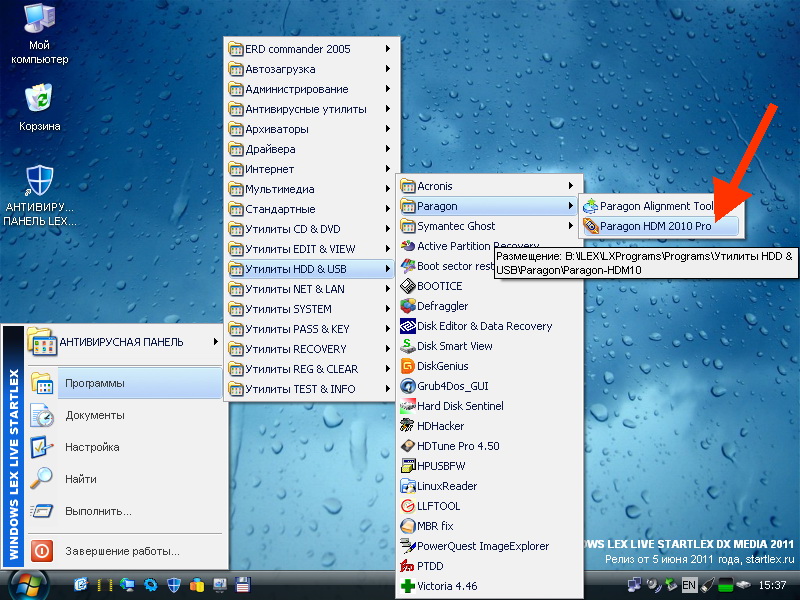Open АНТИВИРУСНАЯ ПАНЕЛЬ in the Start menu
This screenshot has width=800, height=600.
tap(121, 342)
